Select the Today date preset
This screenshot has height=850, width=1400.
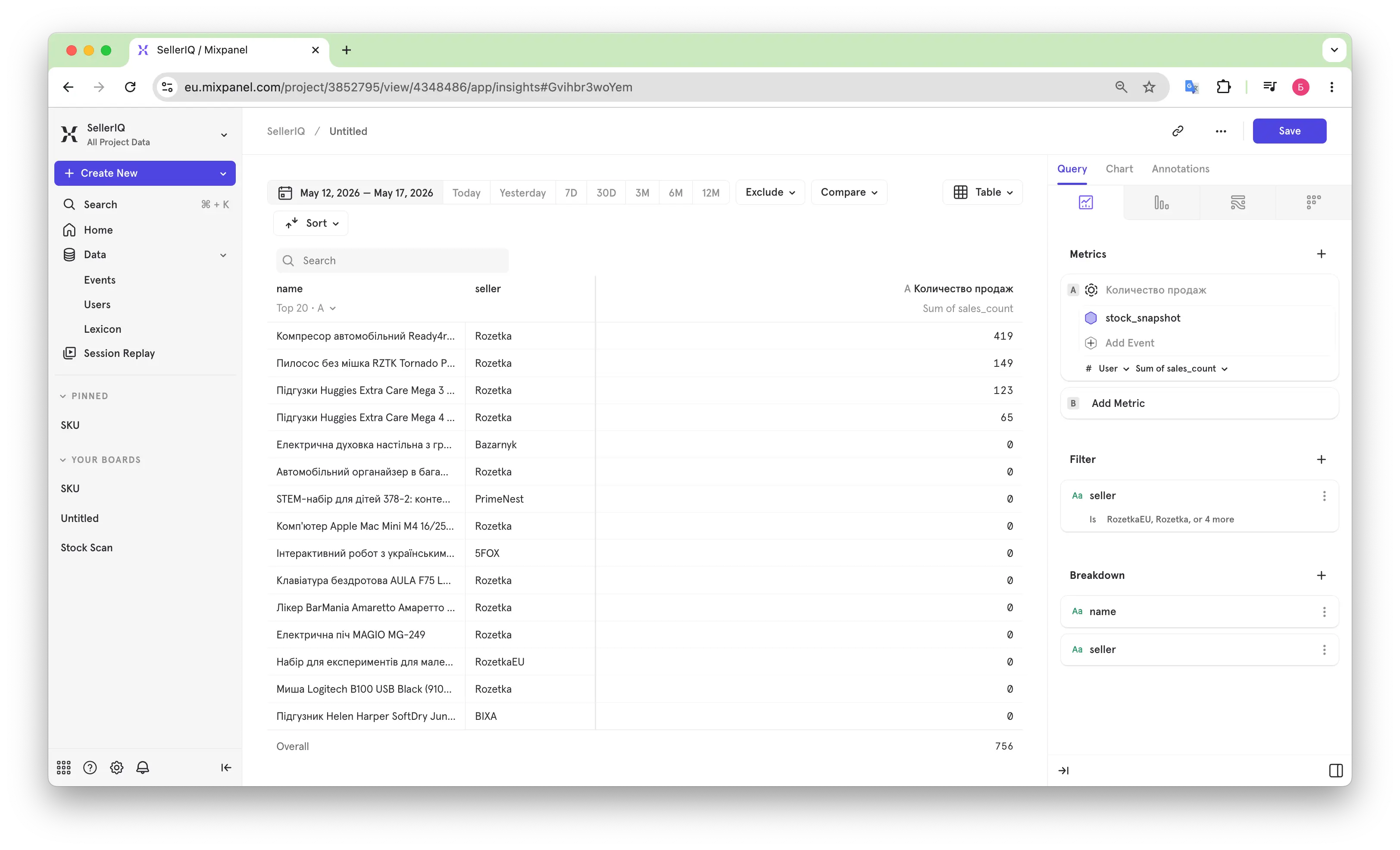466,193
